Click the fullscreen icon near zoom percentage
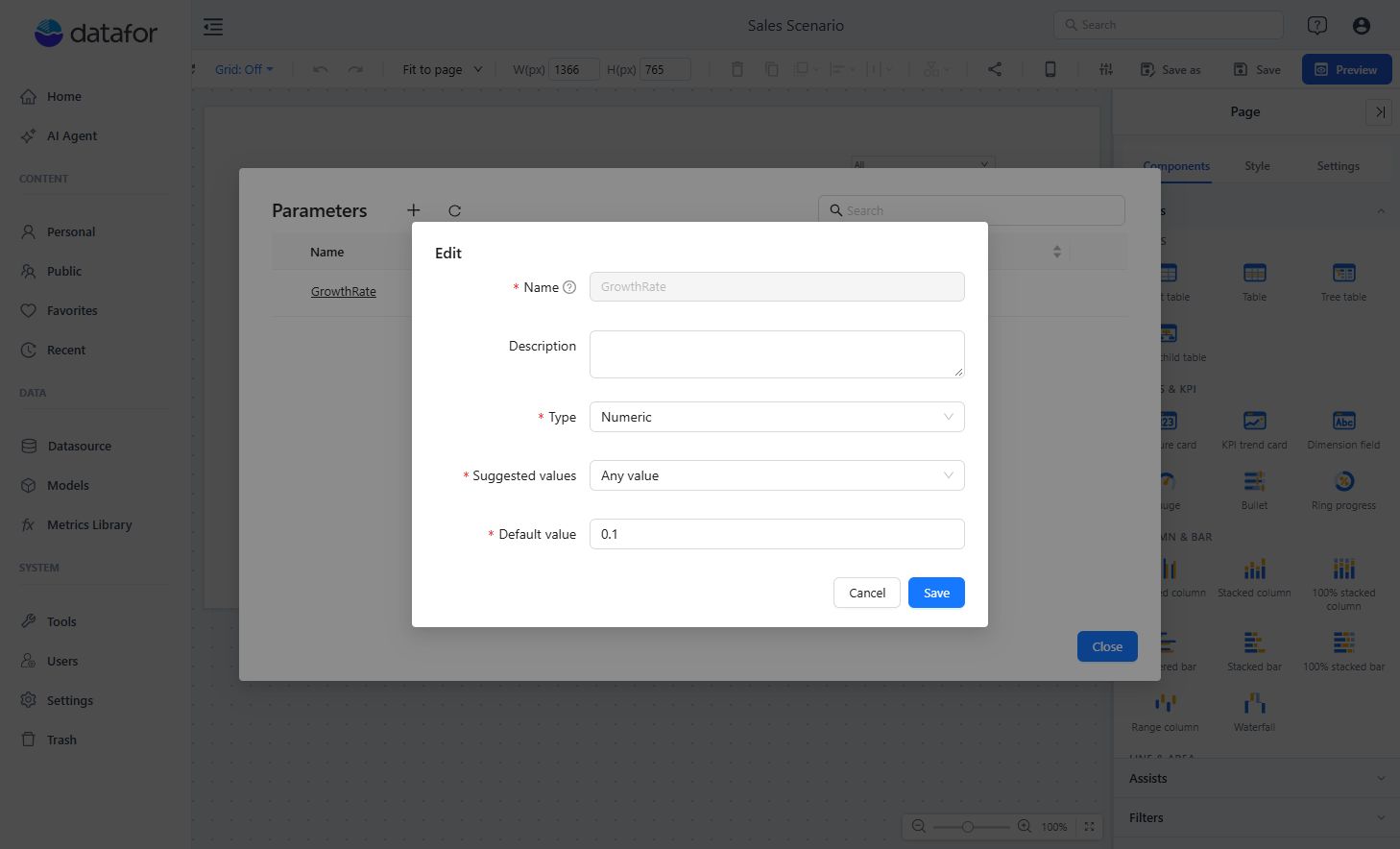The image size is (1400, 849). tap(1089, 826)
